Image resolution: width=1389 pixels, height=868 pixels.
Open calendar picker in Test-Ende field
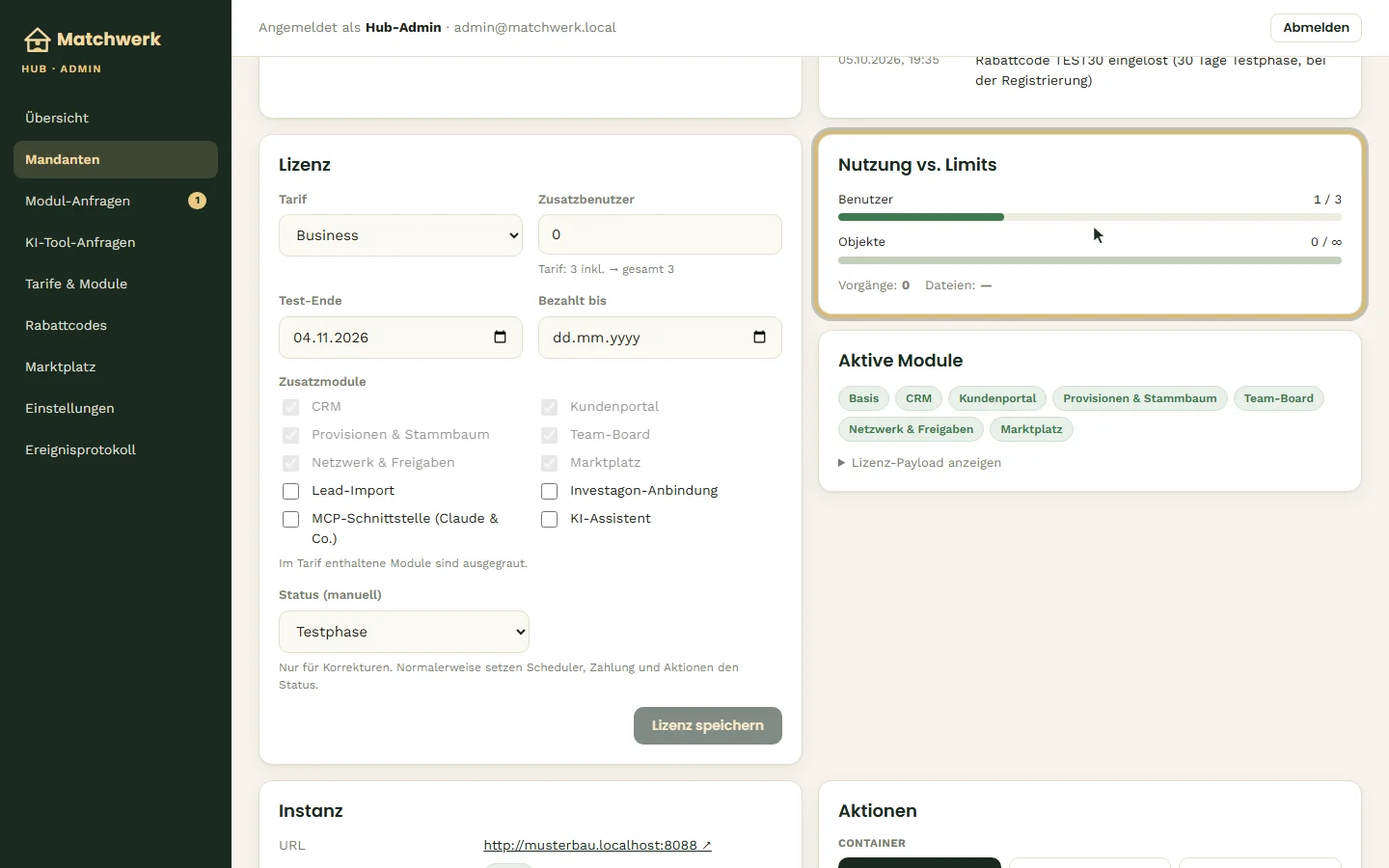[500, 337]
